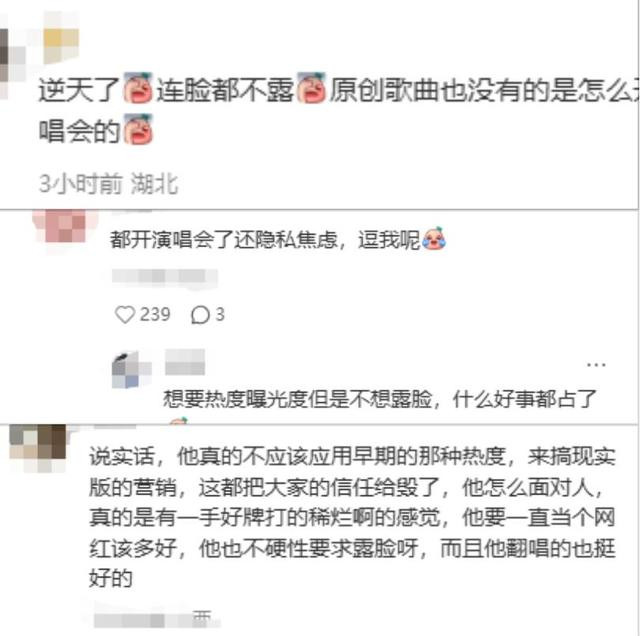Select the comment 都开演唱会了还隐私焦虑
This screenshot has width=640, height=636.
click(x=278, y=239)
